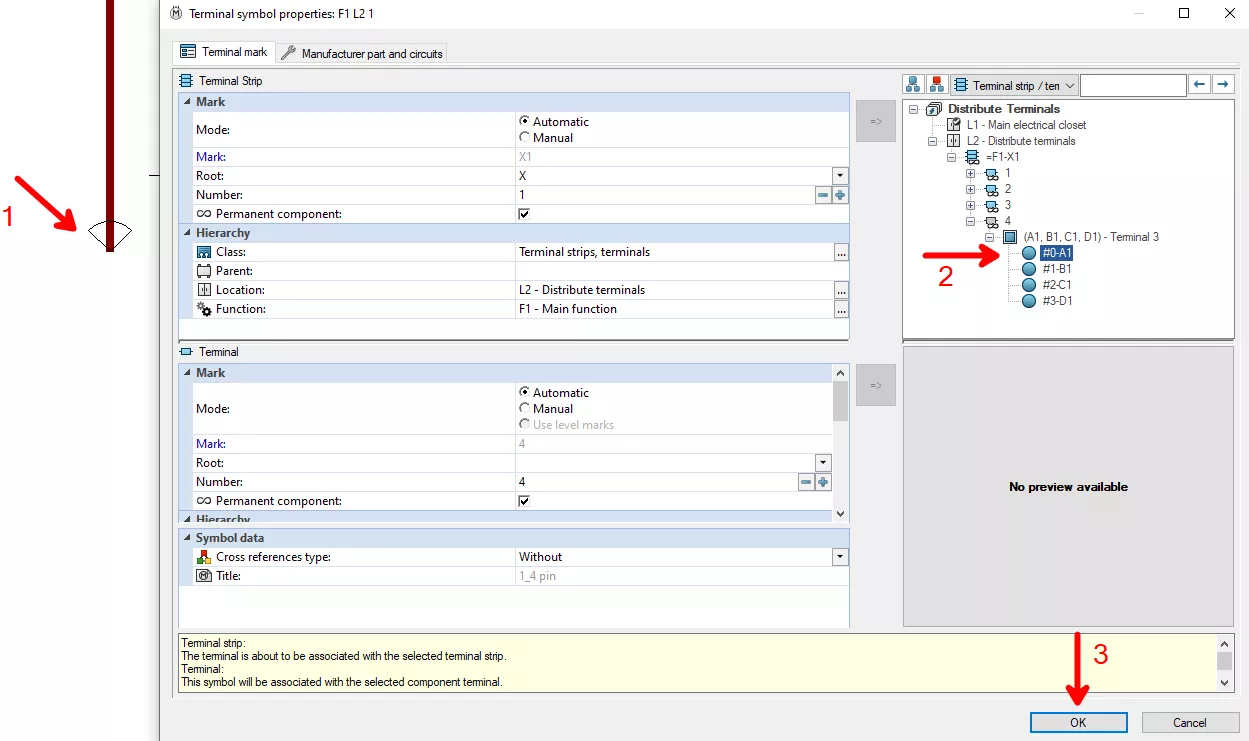Click the blue hierarchy icon above the tree
Screen dimensions: 1249x741
click(914, 86)
